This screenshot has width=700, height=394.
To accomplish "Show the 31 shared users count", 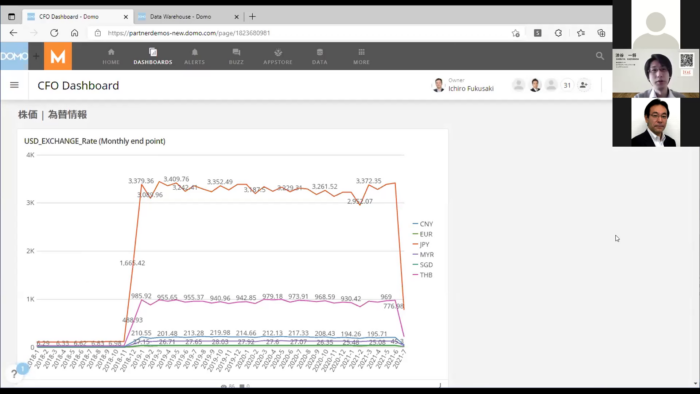I will pos(567,85).
